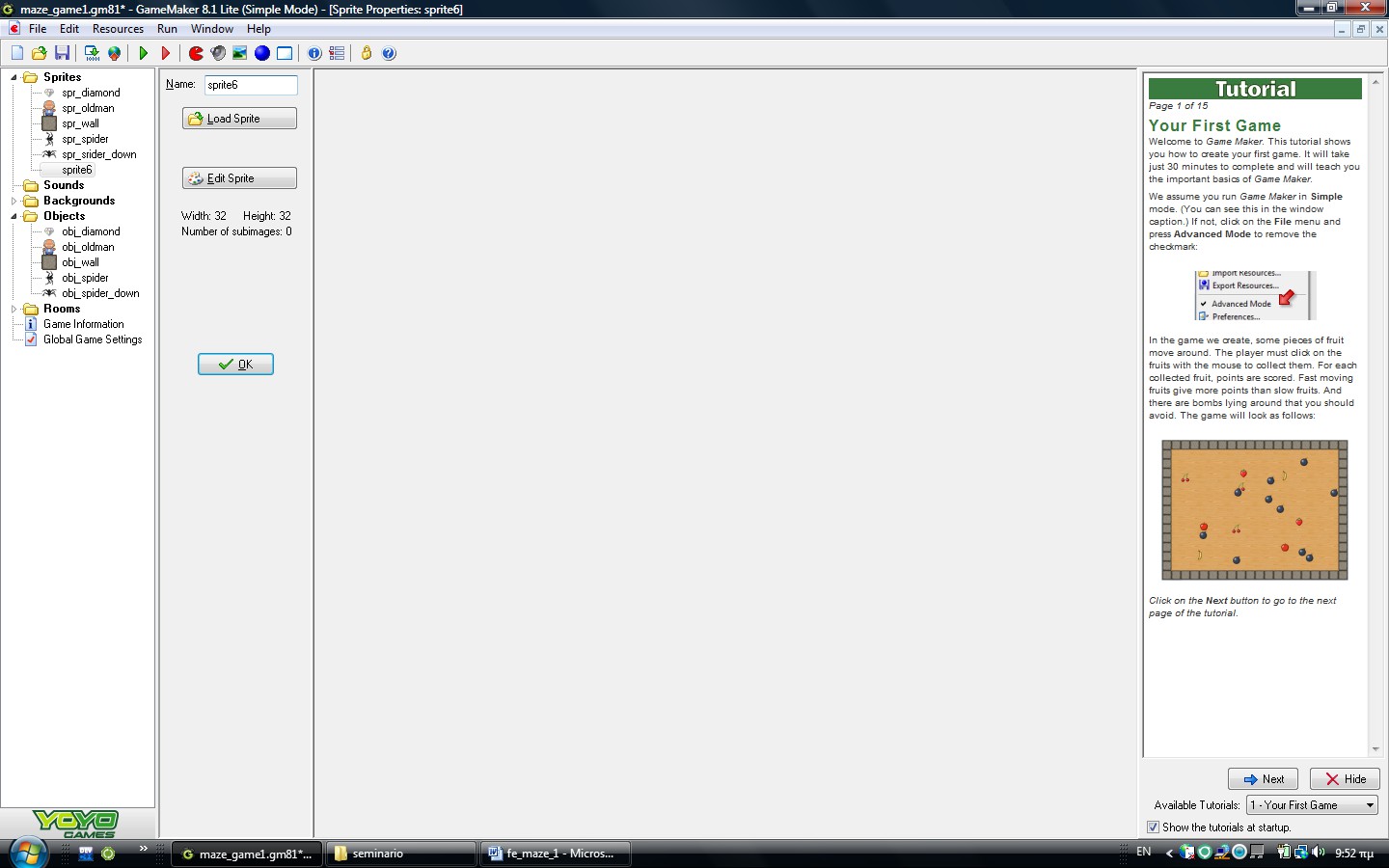Toggle Show the tutorials at startup checkbox

(1153, 827)
